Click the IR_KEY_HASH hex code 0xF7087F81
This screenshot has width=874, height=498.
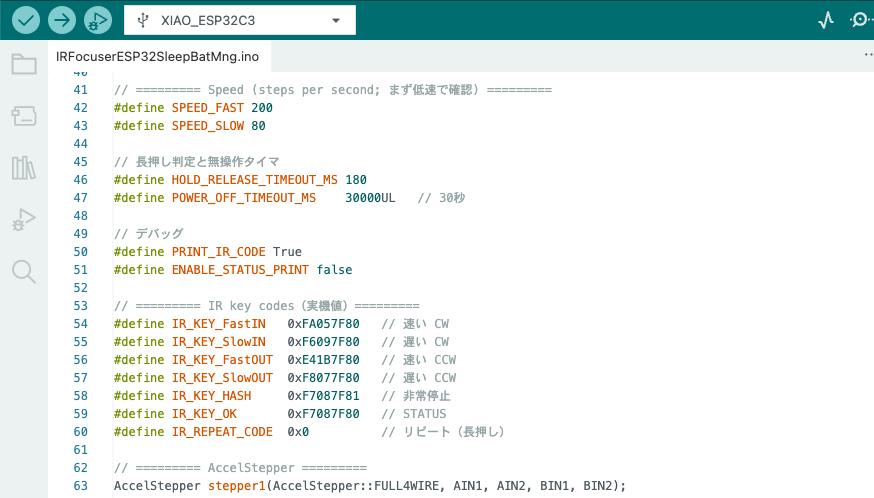[x=323, y=395]
